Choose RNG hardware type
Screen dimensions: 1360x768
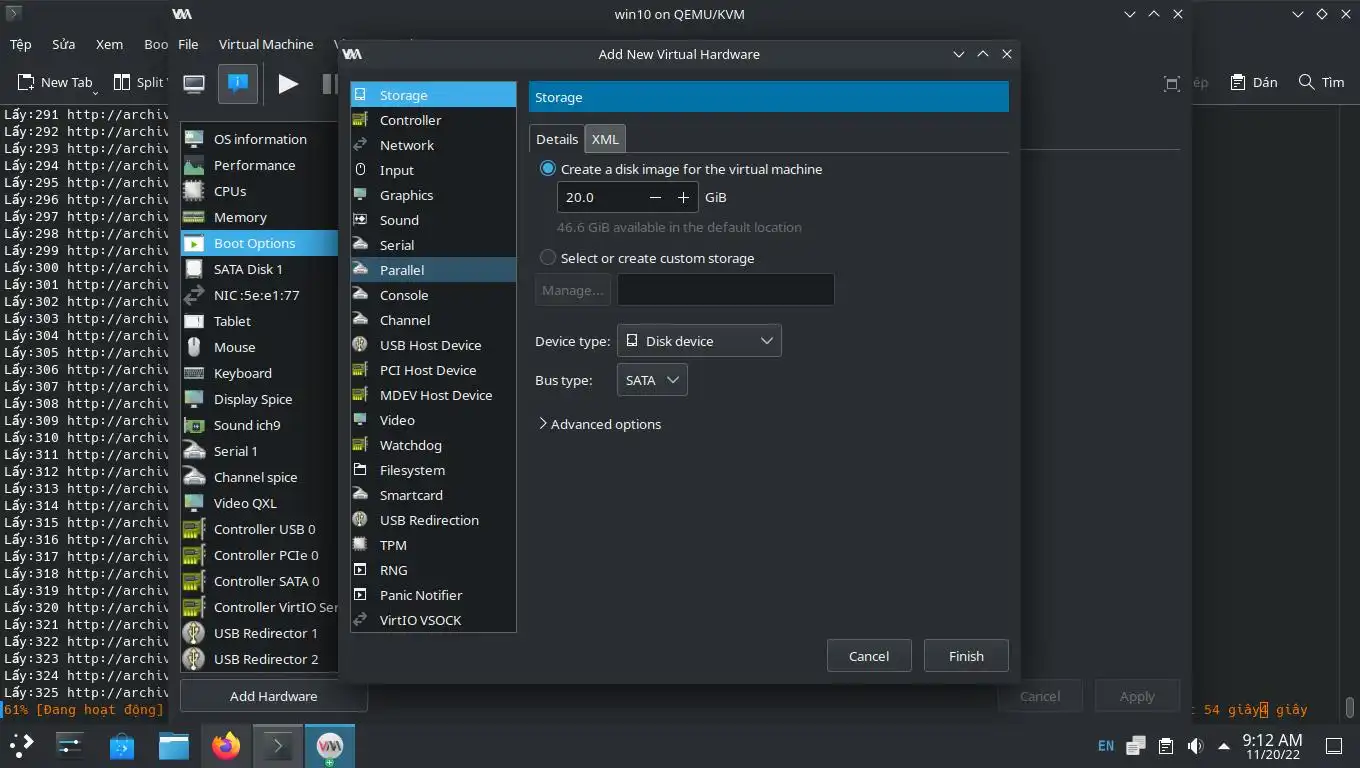point(433,570)
